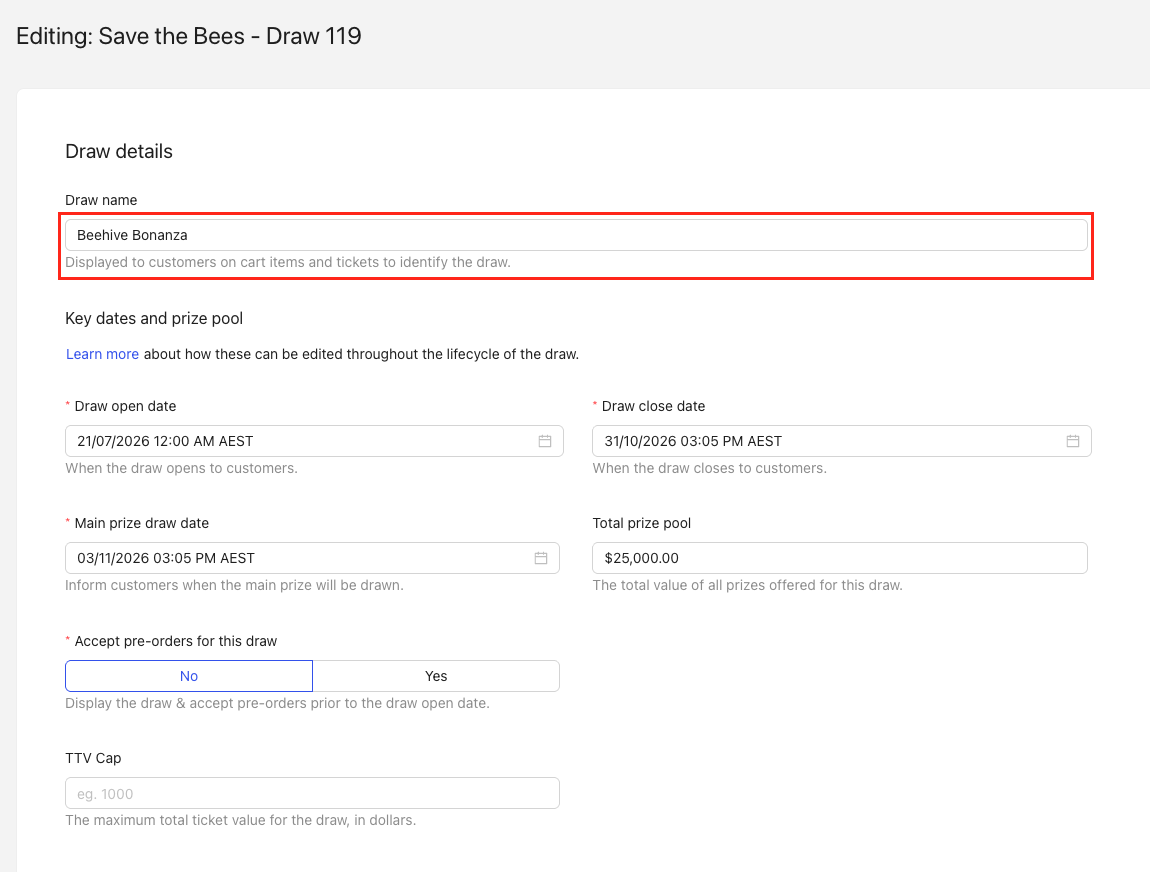This screenshot has height=872, width=1150.
Task: Click help text 'When the draw closes to customers.'
Action: pyautogui.click(x=709, y=468)
